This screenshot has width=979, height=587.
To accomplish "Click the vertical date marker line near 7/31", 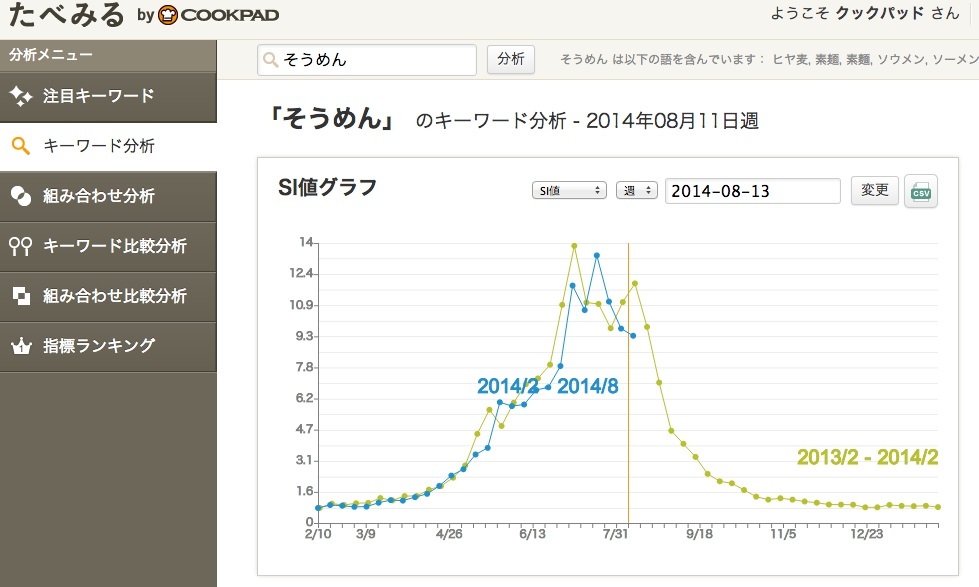I will pyautogui.click(x=628, y=383).
